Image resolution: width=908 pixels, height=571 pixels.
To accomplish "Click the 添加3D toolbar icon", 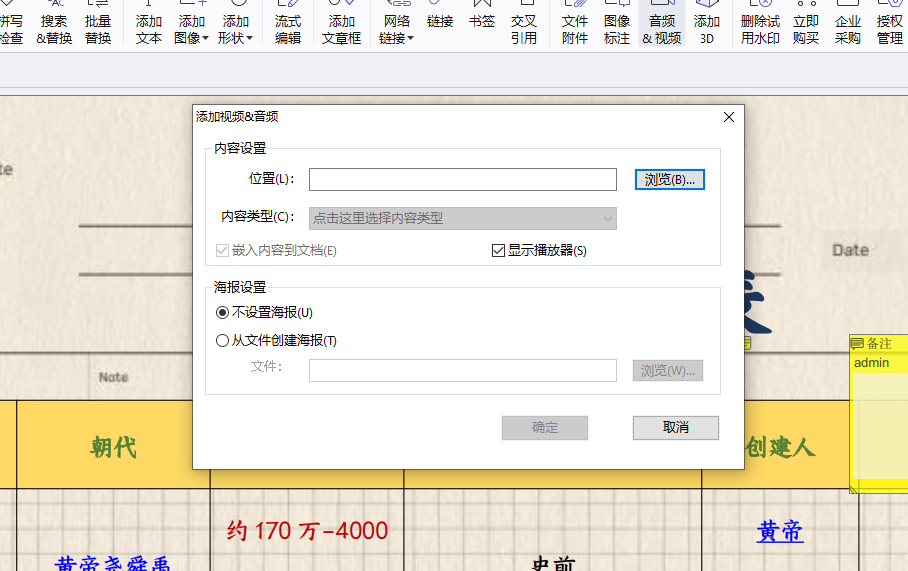I will [706, 22].
